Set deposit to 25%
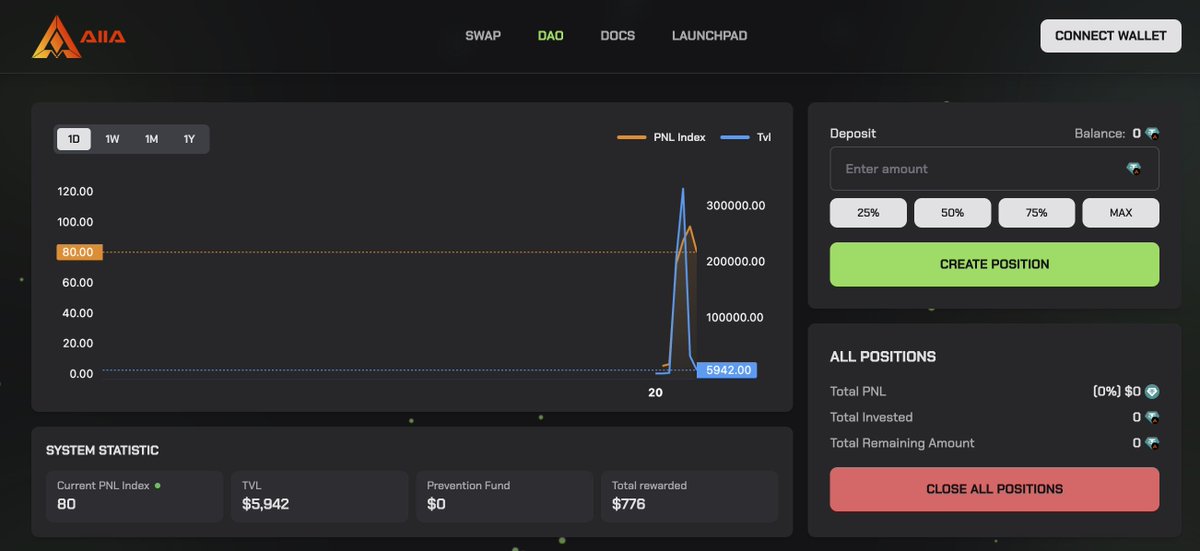 [x=868, y=213]
